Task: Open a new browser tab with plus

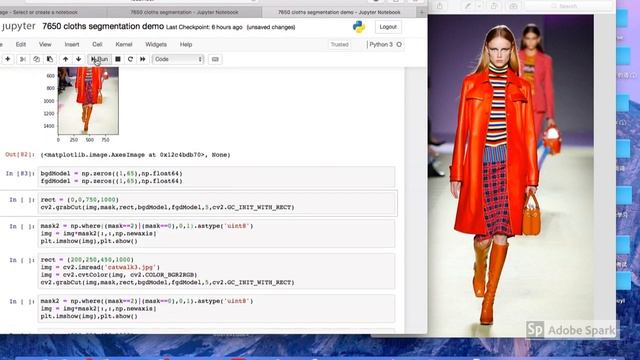Action: (x=422, y=12)
